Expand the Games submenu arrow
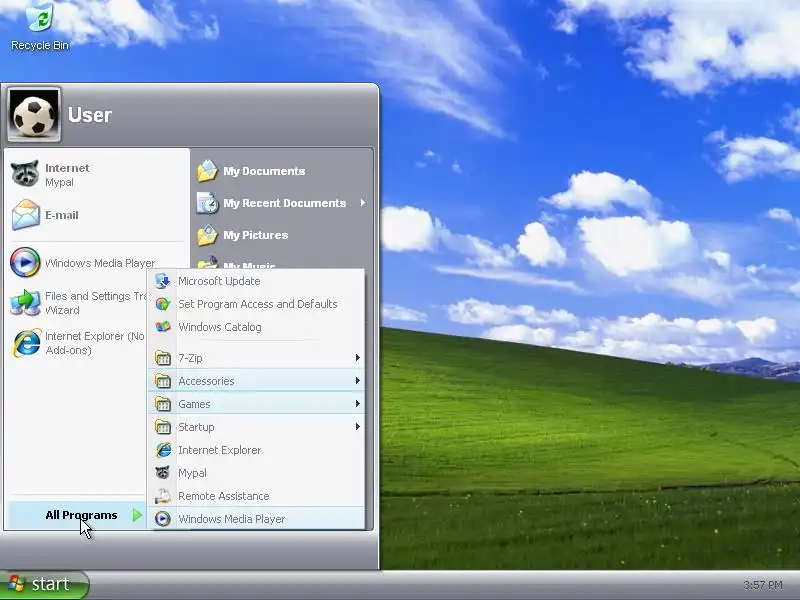Screen dimensions: 800x600 click(358, 404)
